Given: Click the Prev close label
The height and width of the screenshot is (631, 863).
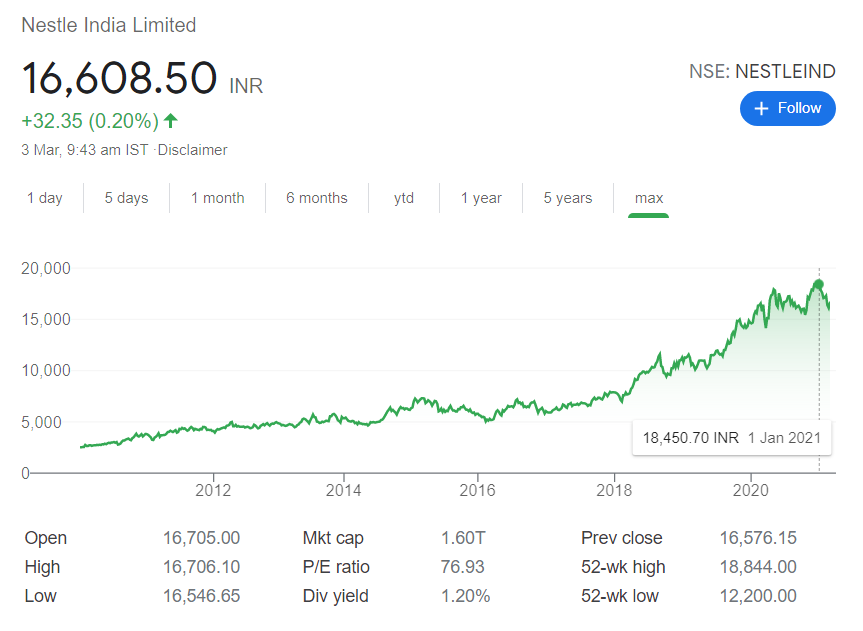Looking at the screenshot, I should 622,538.
